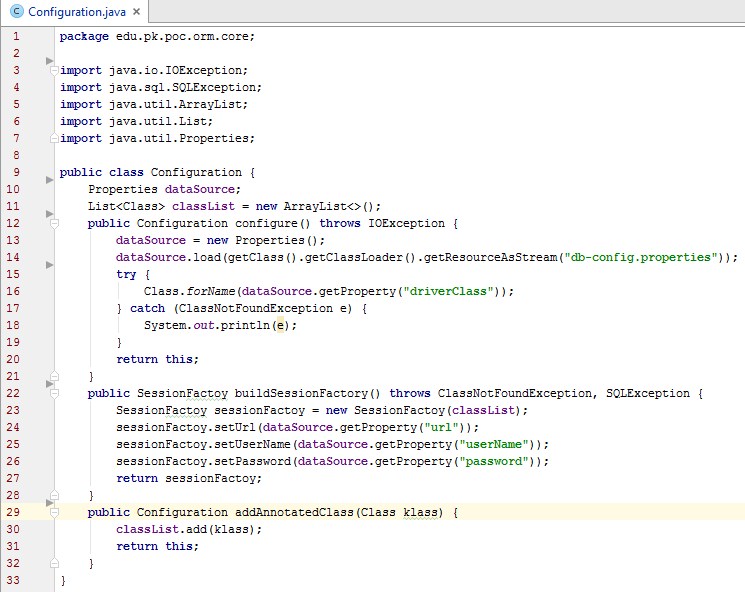This screenshot has width=745, height=592.
Task: Collapse the configure() method fold at line 12
Action: pos(54,223)
